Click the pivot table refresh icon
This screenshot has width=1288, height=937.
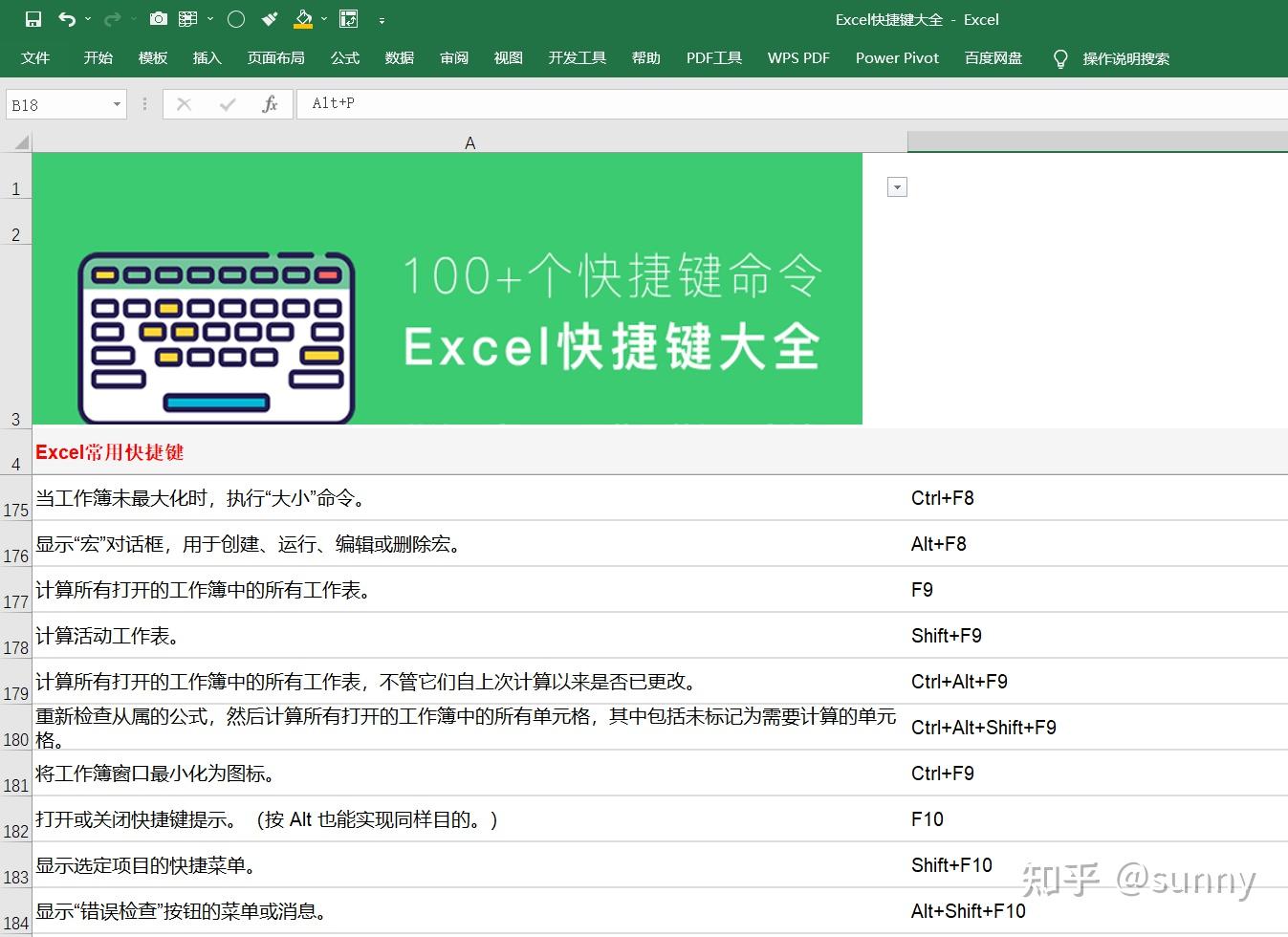(x=349, y=19)
